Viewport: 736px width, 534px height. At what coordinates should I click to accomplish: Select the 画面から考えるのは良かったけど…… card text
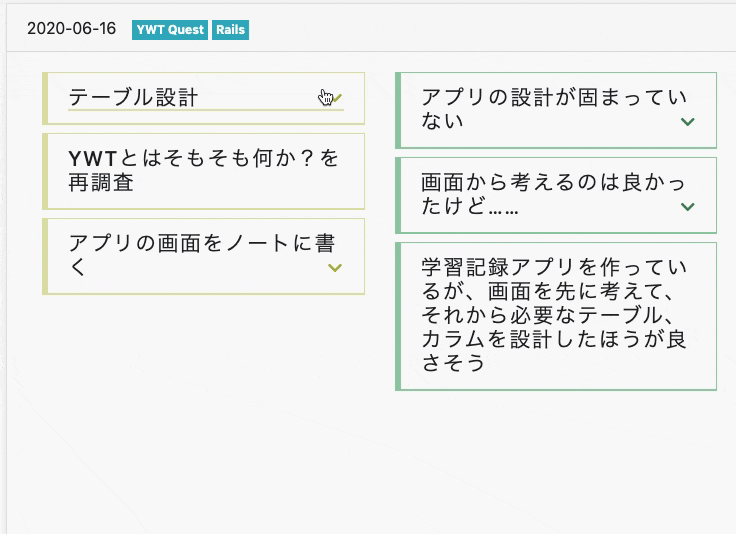pos(554,194)
